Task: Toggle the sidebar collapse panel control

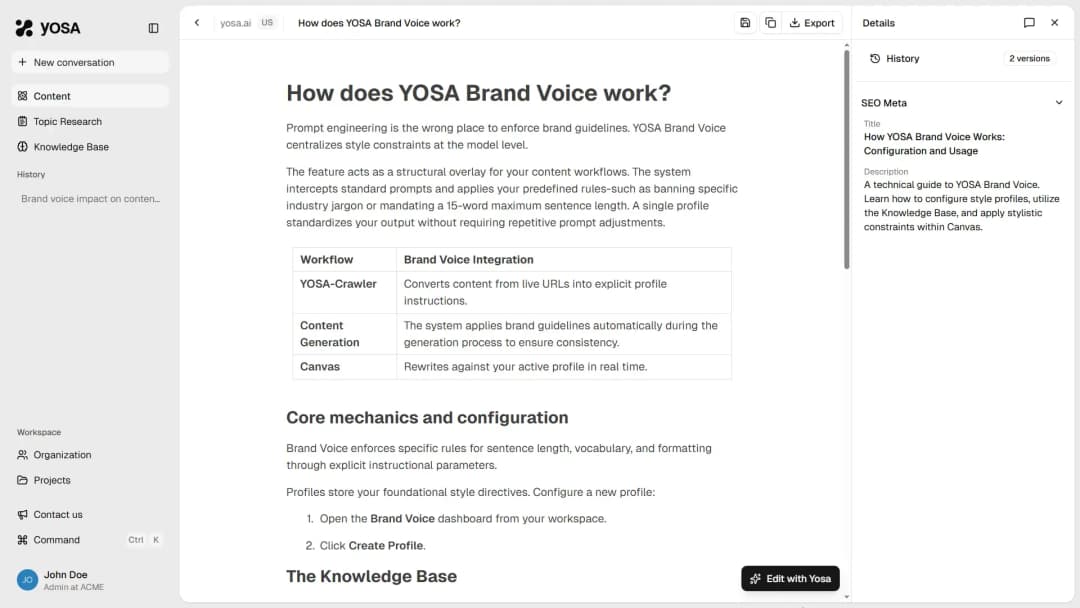Action: tap(153, 28)
